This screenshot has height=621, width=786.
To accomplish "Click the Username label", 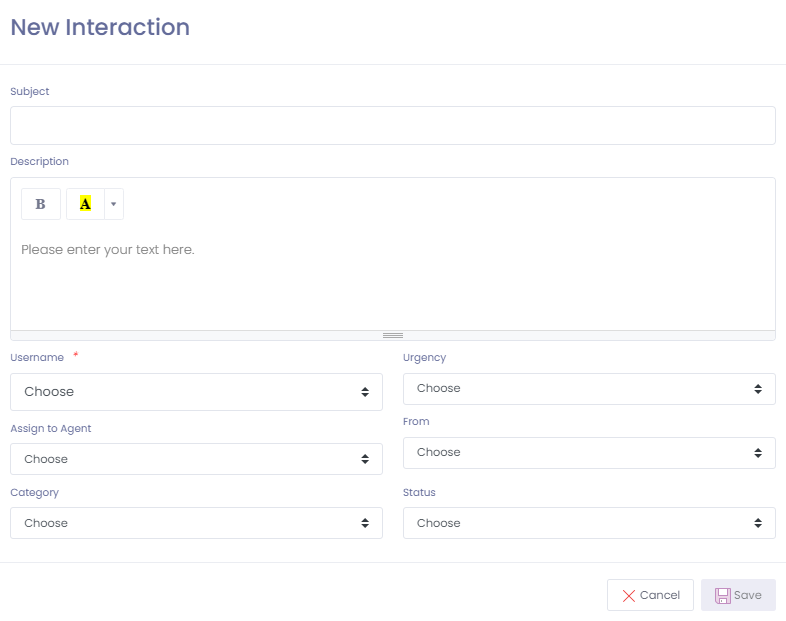I will (37, 358).
